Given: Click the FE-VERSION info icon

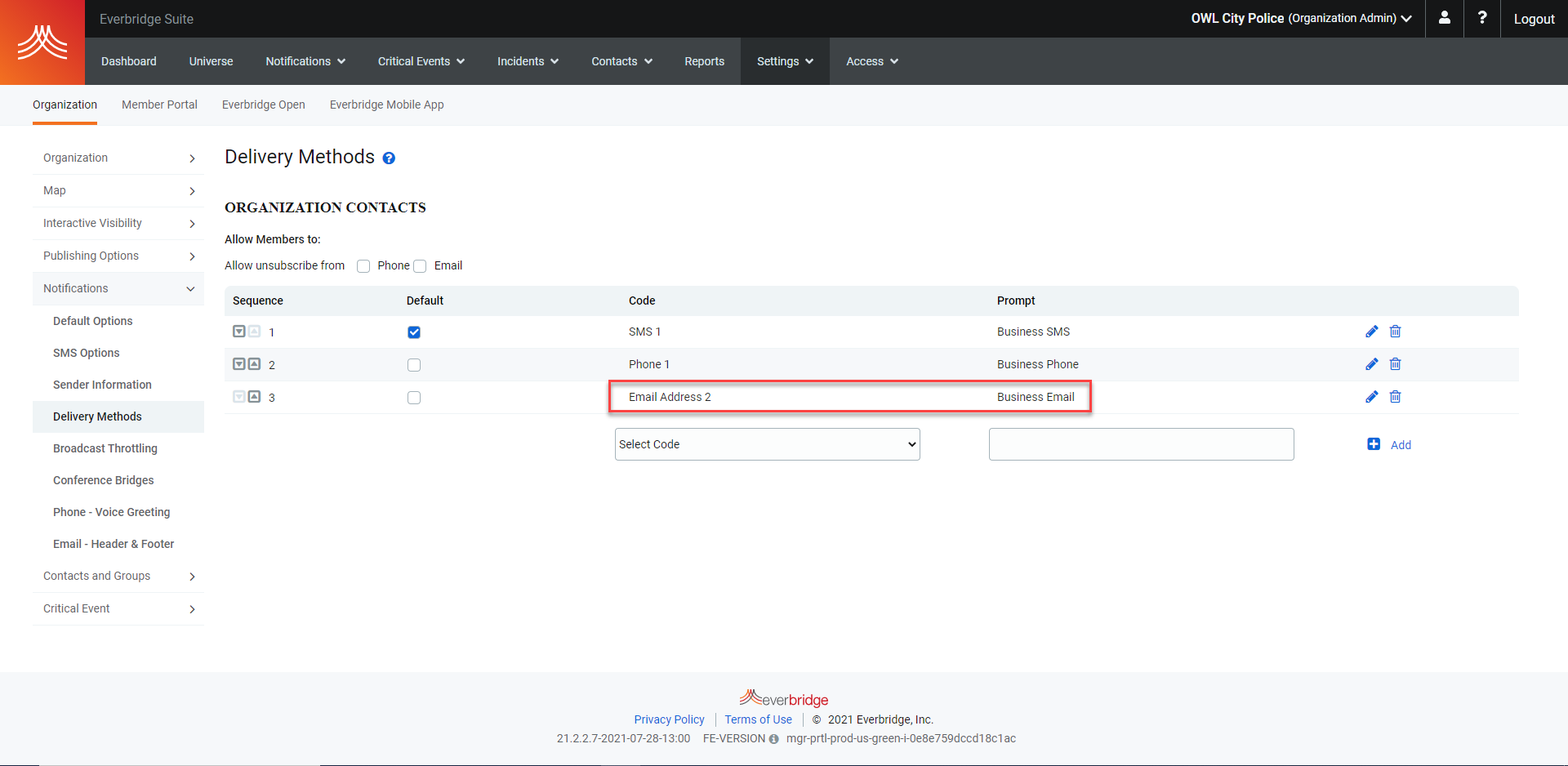Looking at the screenshot, I should [773, 739].
